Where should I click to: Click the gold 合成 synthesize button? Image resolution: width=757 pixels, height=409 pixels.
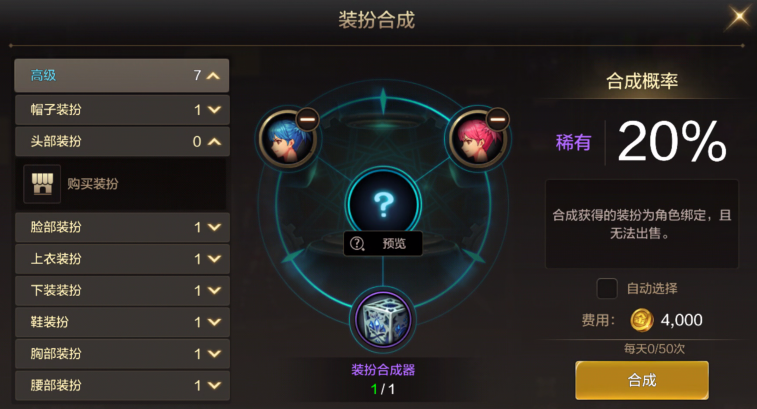pyautogui.click(x=642, y=380)
